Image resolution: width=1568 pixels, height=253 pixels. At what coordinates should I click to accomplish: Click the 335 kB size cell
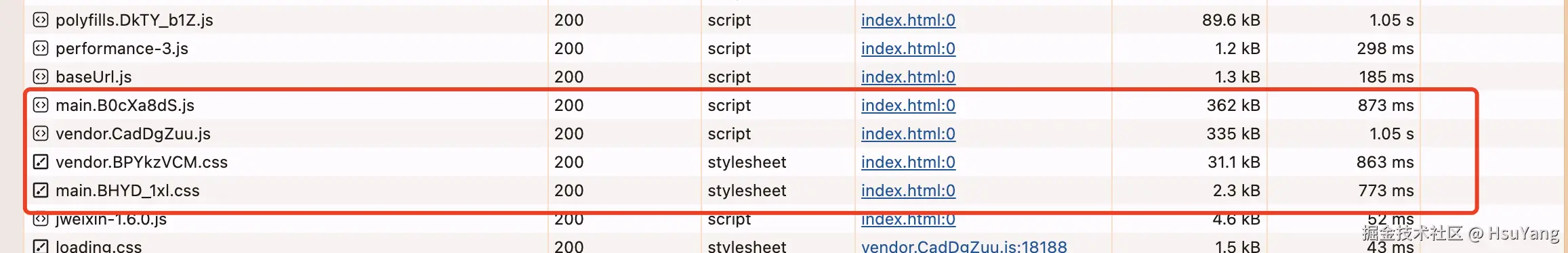click(1233, 134)
